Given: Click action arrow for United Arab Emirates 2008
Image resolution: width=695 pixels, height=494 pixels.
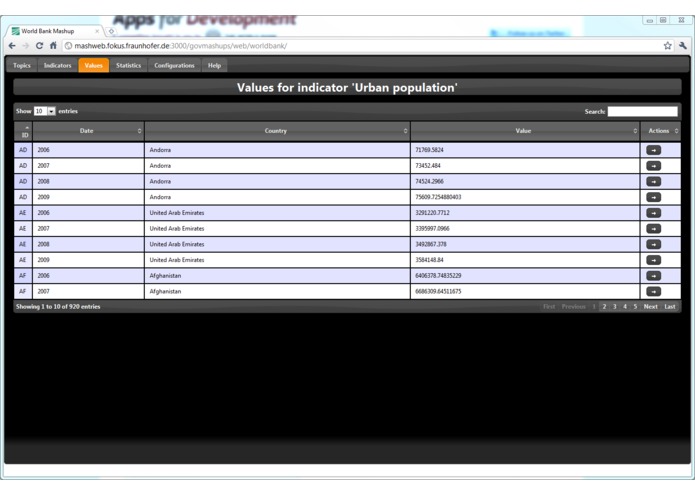Looking at the screenshot, I should [653, 245].
